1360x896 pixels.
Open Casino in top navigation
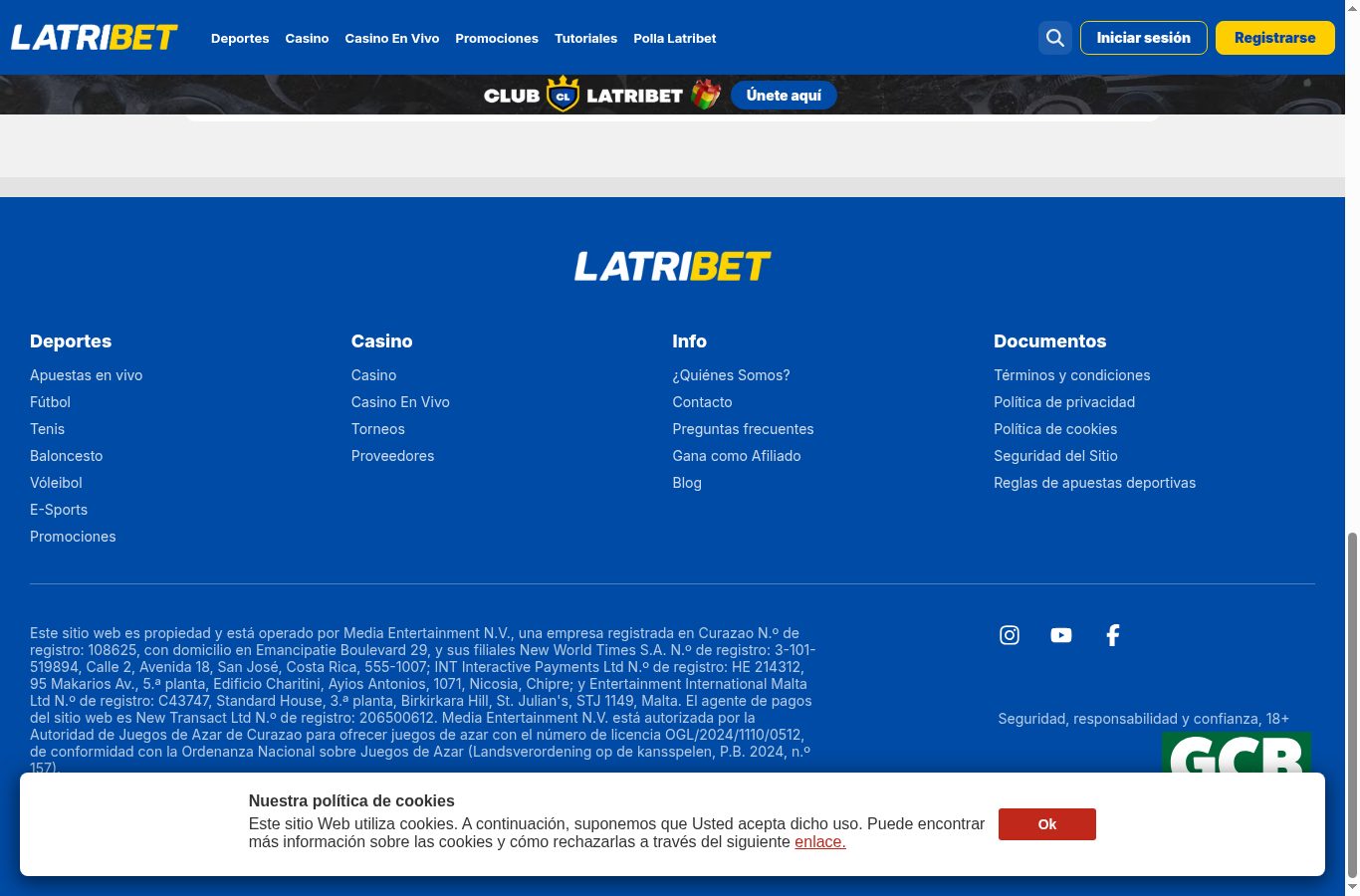tap(307, 38)
